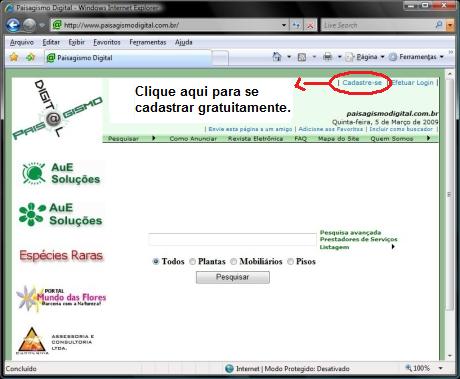Click the blank New Tab button
Viewport: 460px width, 379px height.
(220, 58)
